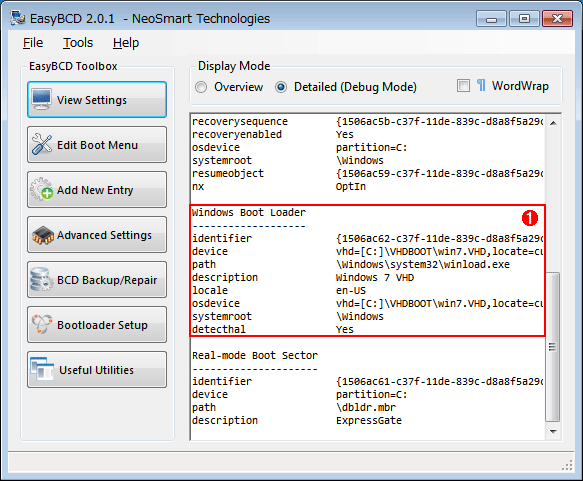Screen dimensions: 583x481
Task: Open Advanced Settings
Action: (x=97, y=235)
